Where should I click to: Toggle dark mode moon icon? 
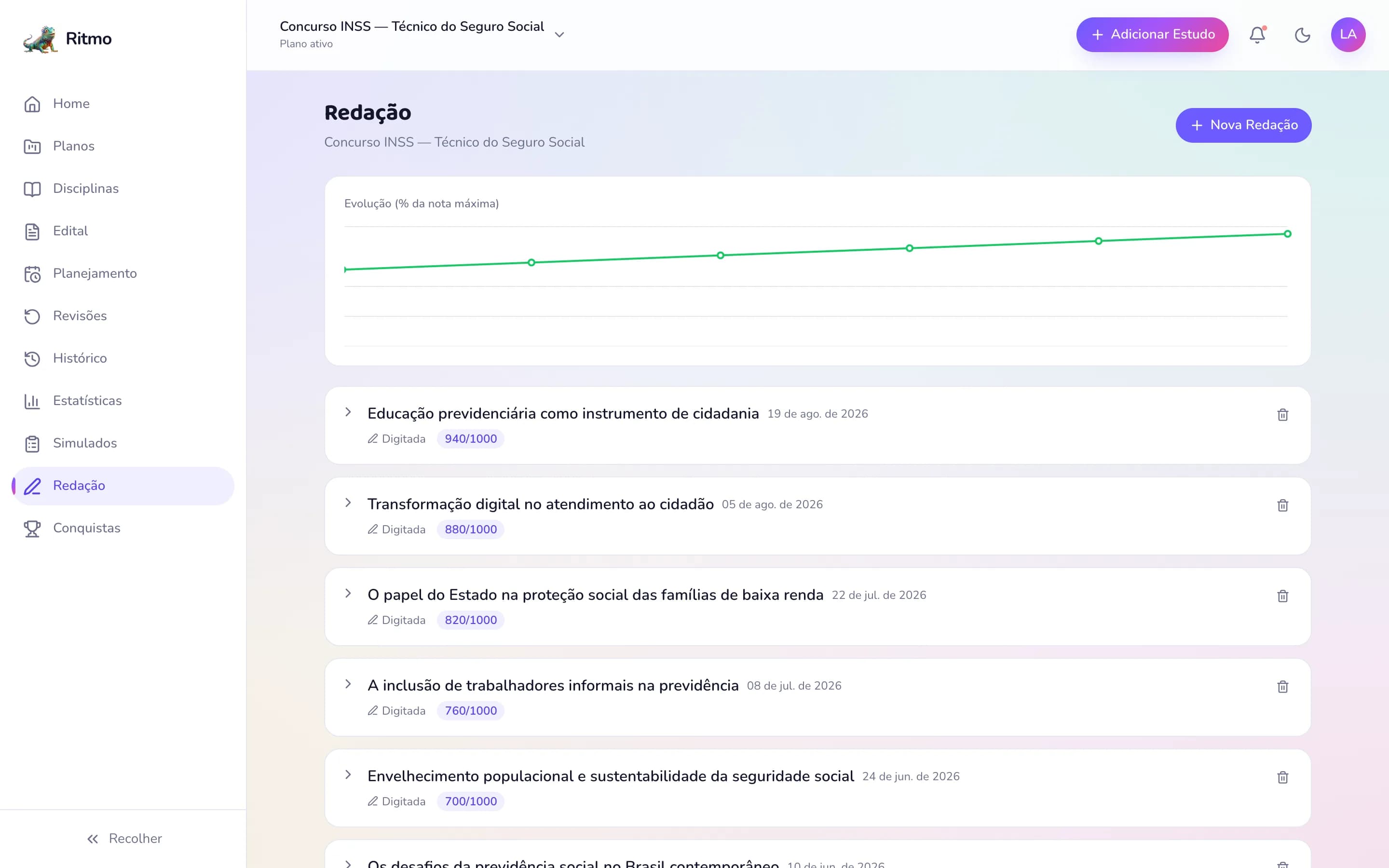[1302, 35]
